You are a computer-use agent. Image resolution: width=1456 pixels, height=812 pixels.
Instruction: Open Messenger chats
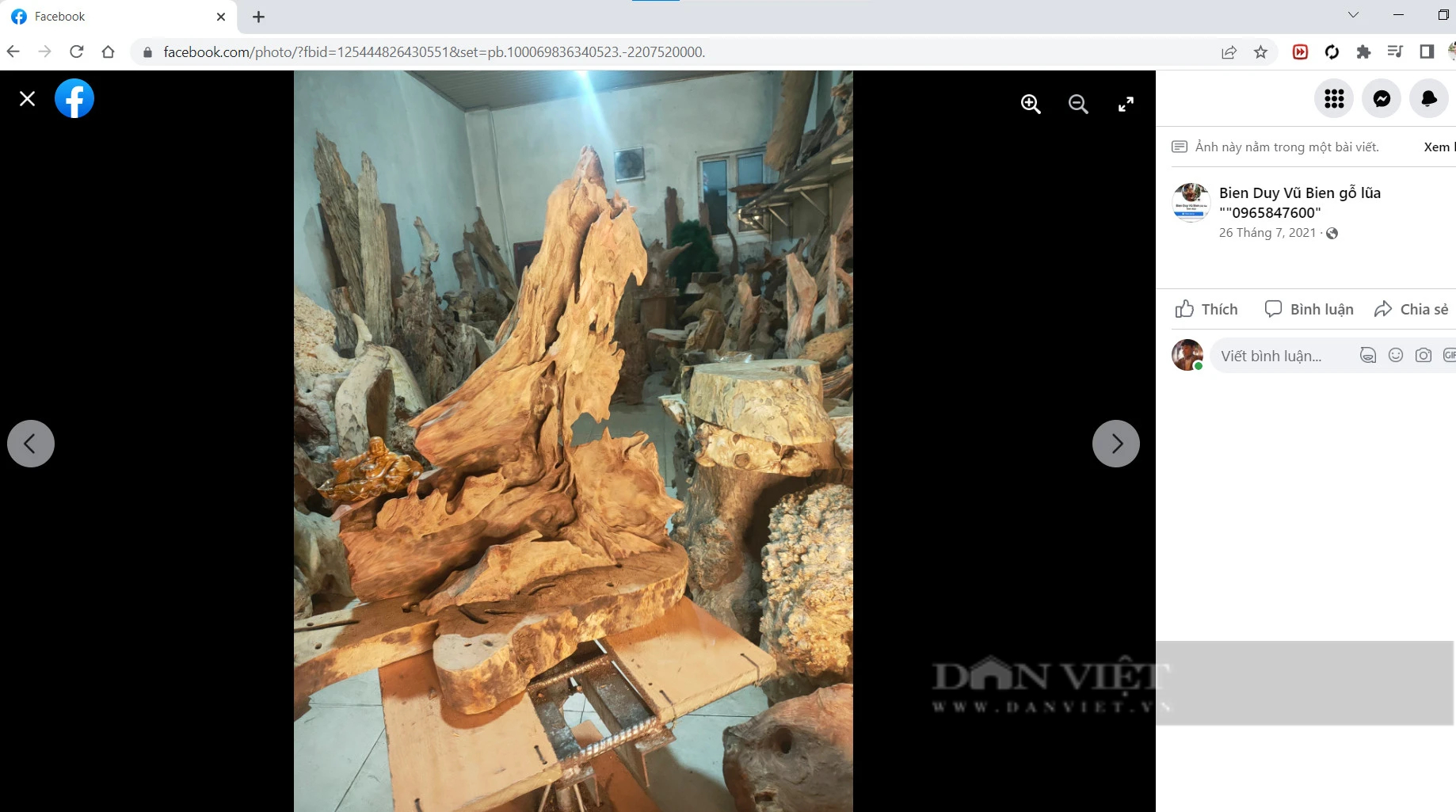coord(1382,98)
